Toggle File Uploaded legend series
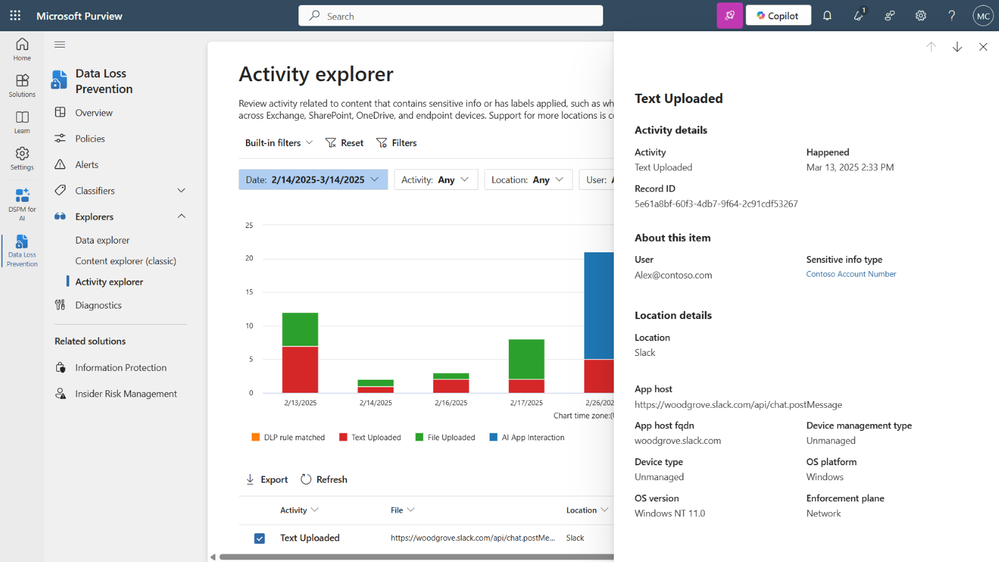Screen dimensions: 999x562 (445, 437)
